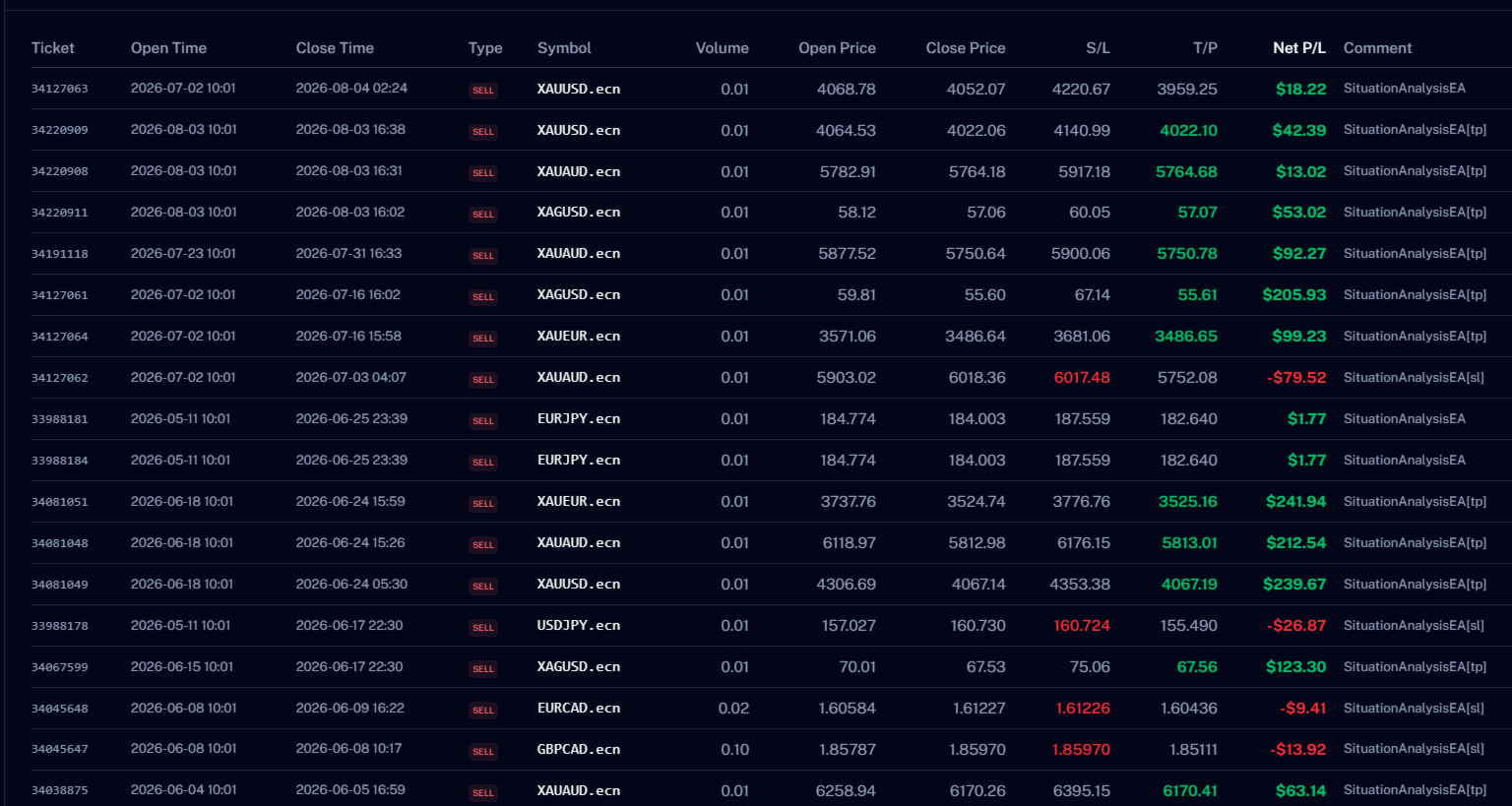Select the T/P column header
Viewport: 1512px width, 806px height.
[1205, 48]
